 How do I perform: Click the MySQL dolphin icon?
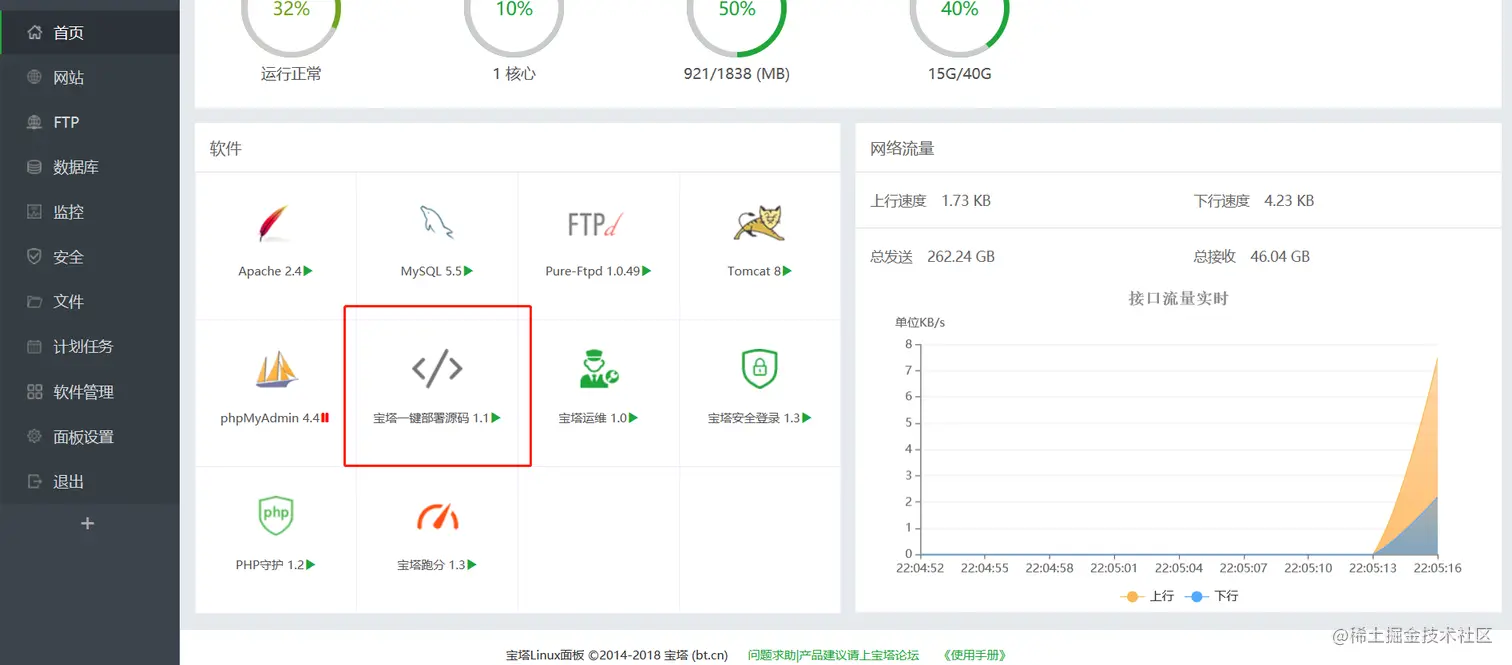click(436, 222)
